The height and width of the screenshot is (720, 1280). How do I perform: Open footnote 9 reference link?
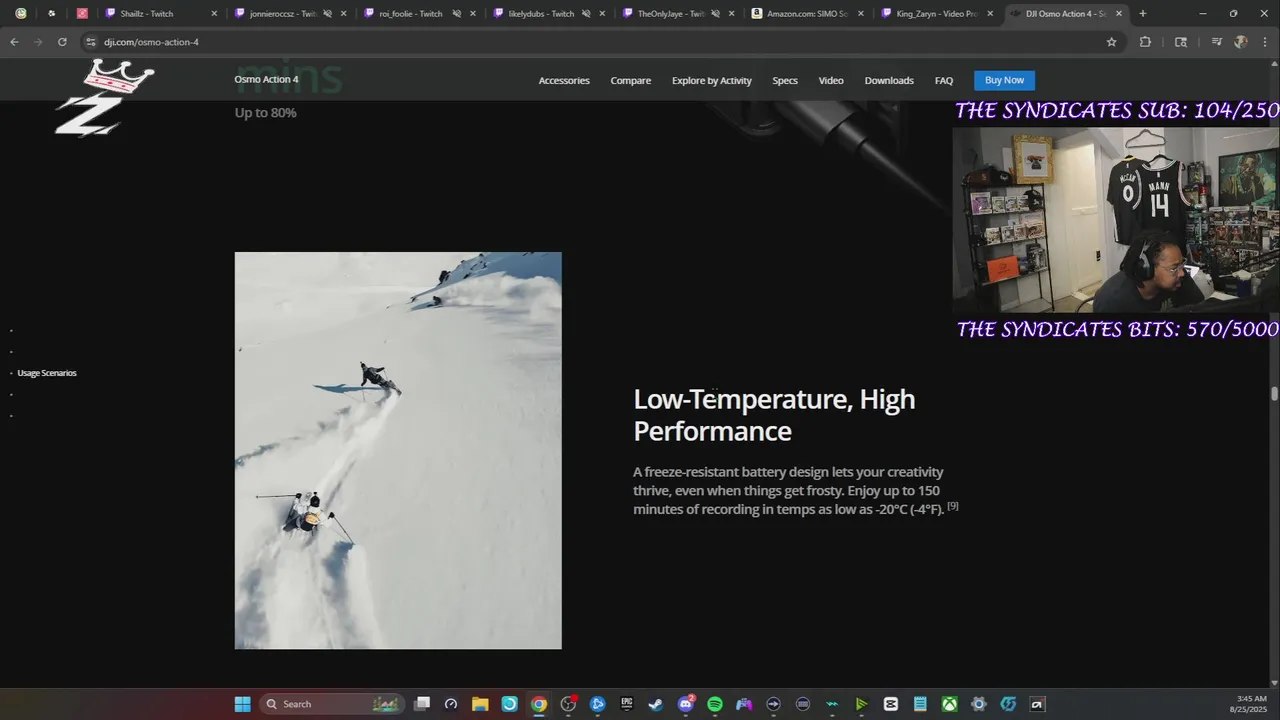(x=953, y=506)
